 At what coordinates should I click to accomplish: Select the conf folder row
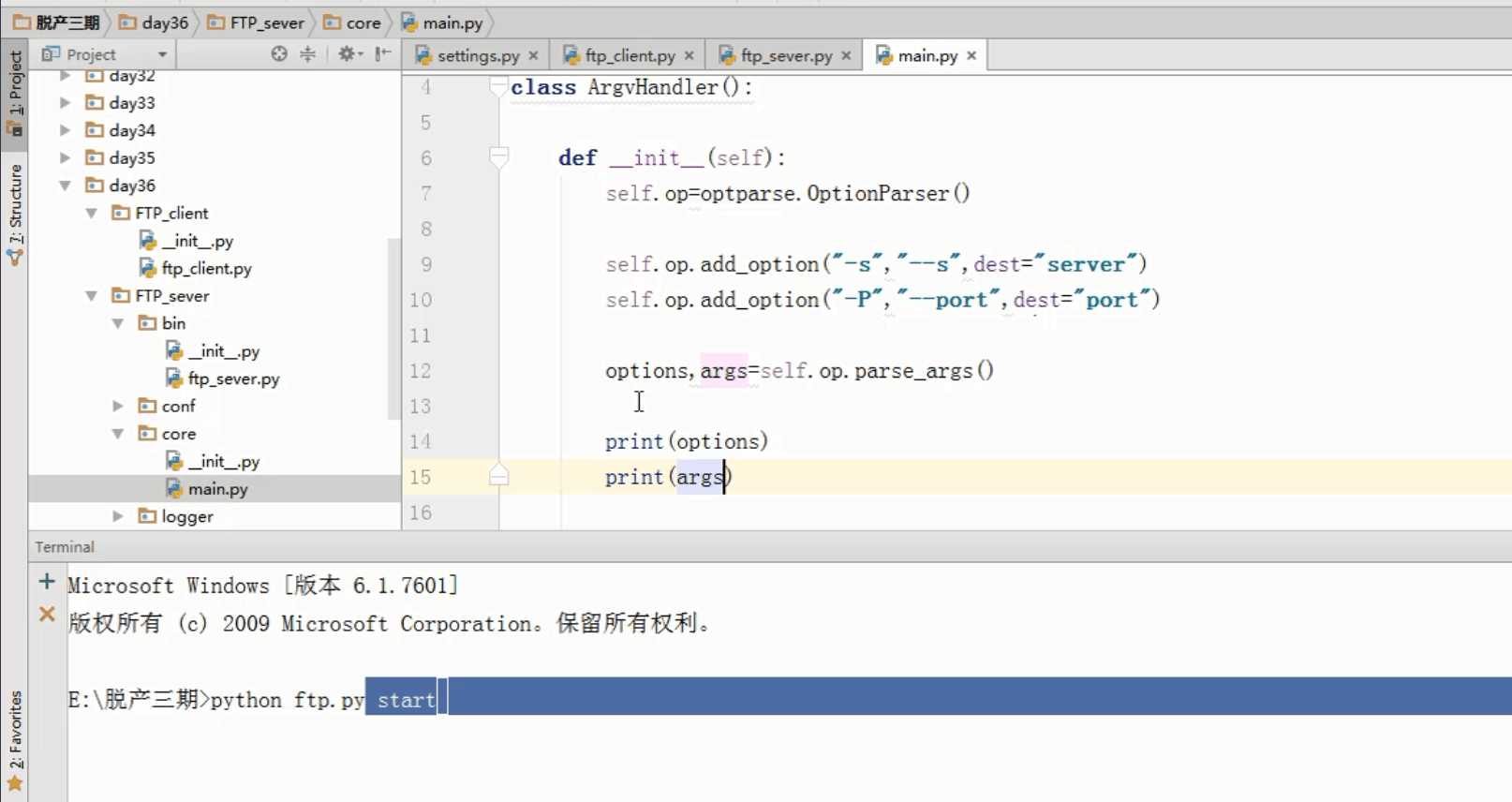coord(215,406)
